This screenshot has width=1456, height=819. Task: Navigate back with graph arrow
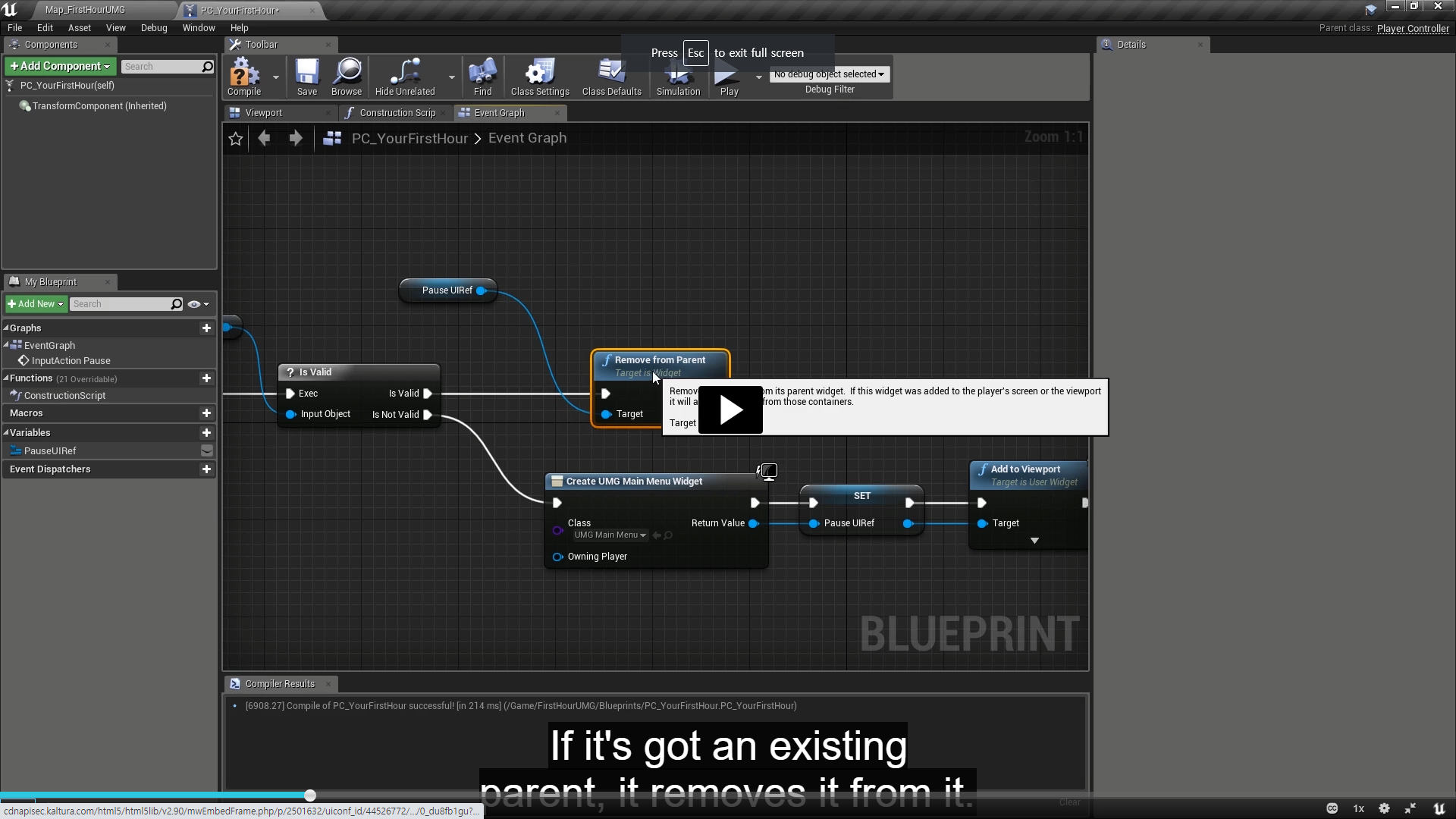(264, 138)
